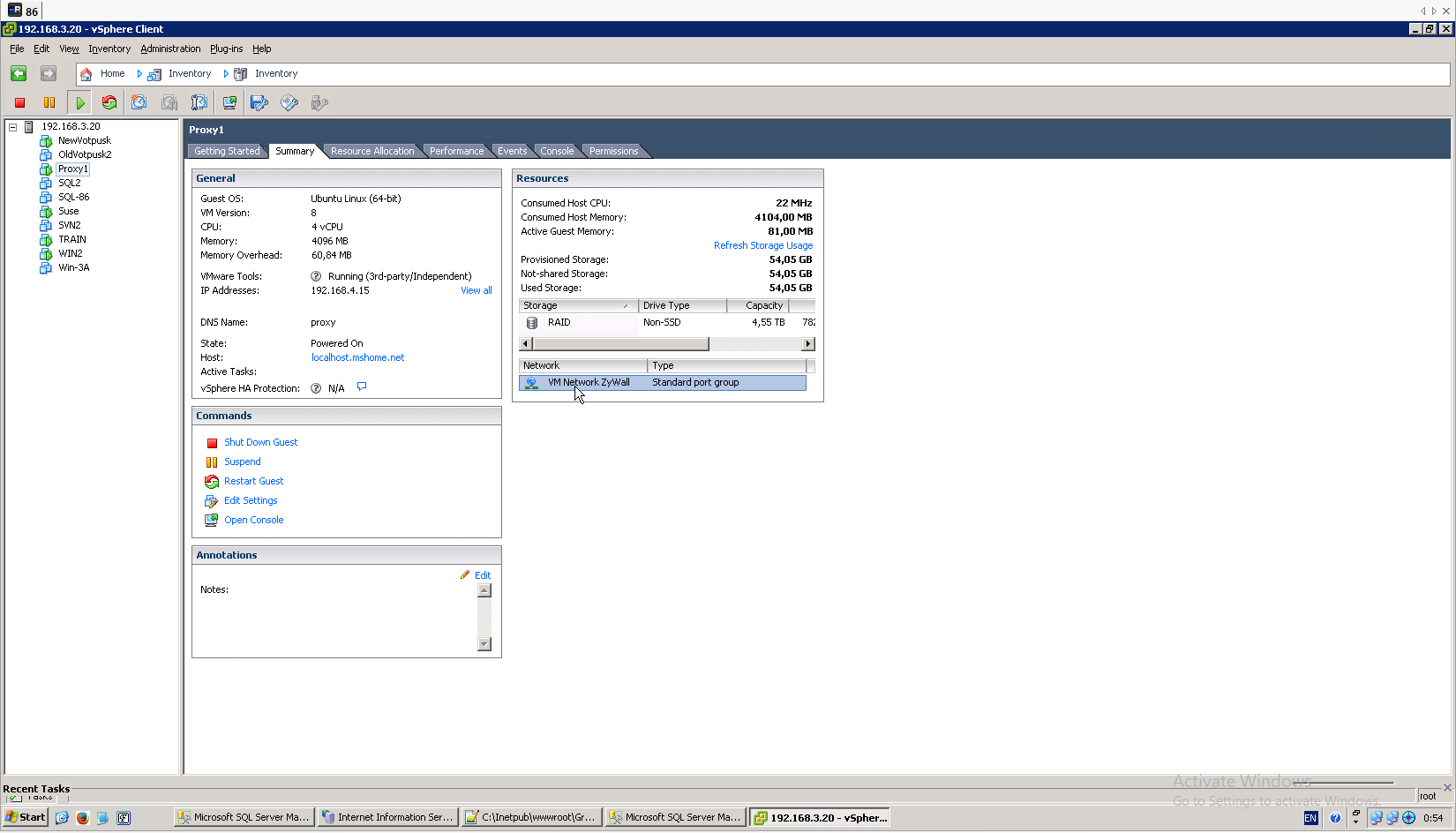The width and height of the screenshot is (1456, 833).
Task: Select the SQL-86 virtual machine
Action: pyautogui.click(x=73, y=198)
